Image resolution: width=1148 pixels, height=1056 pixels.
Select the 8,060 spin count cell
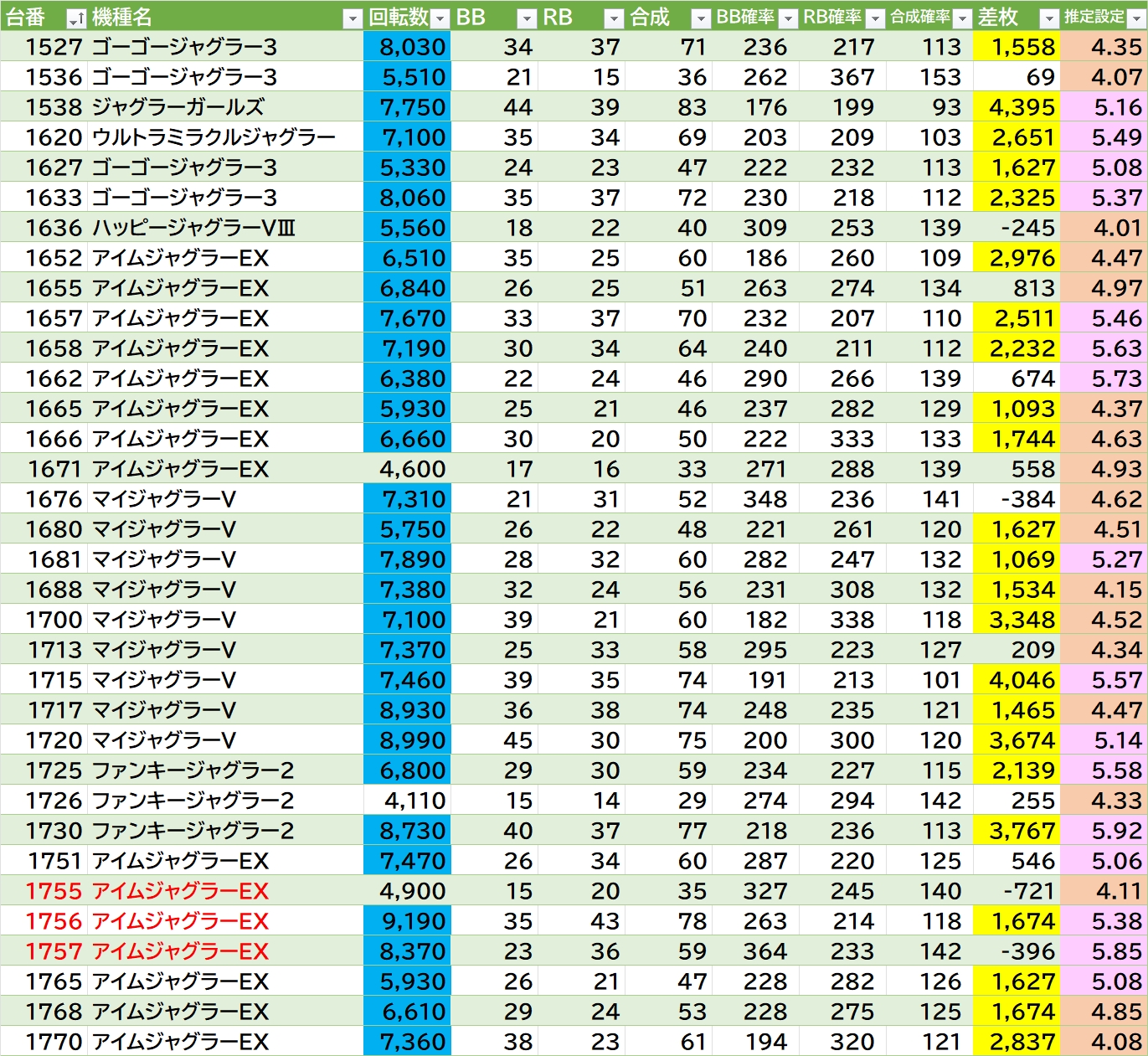[407, 198]
